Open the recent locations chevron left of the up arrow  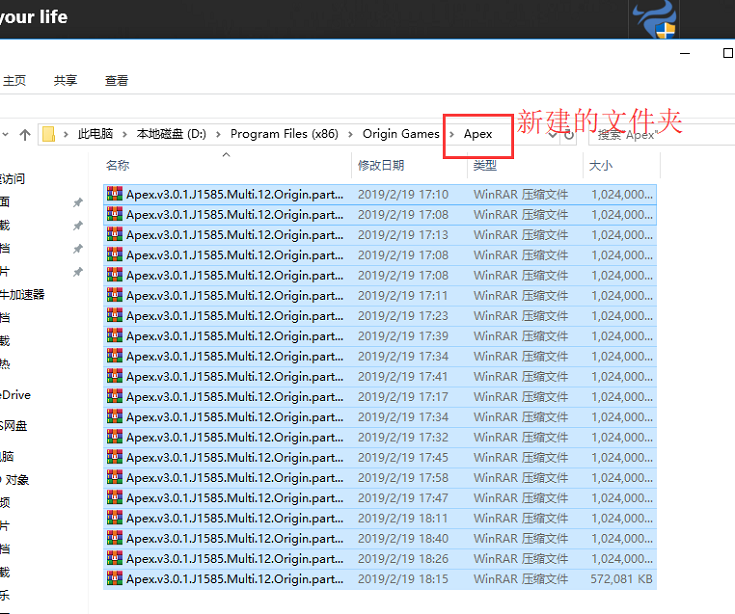tap(5, 135)
